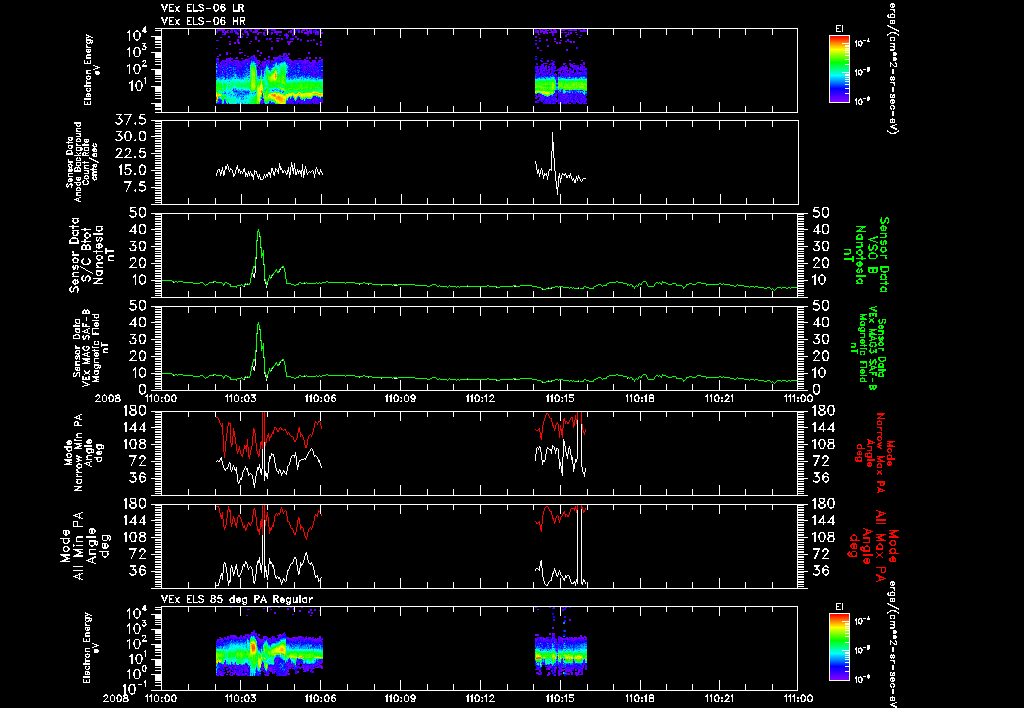Select the "VEx ELS 85 deg PA Regular" heading
The height and width of the screenshot is (708, 1024).
click(237, 599)
